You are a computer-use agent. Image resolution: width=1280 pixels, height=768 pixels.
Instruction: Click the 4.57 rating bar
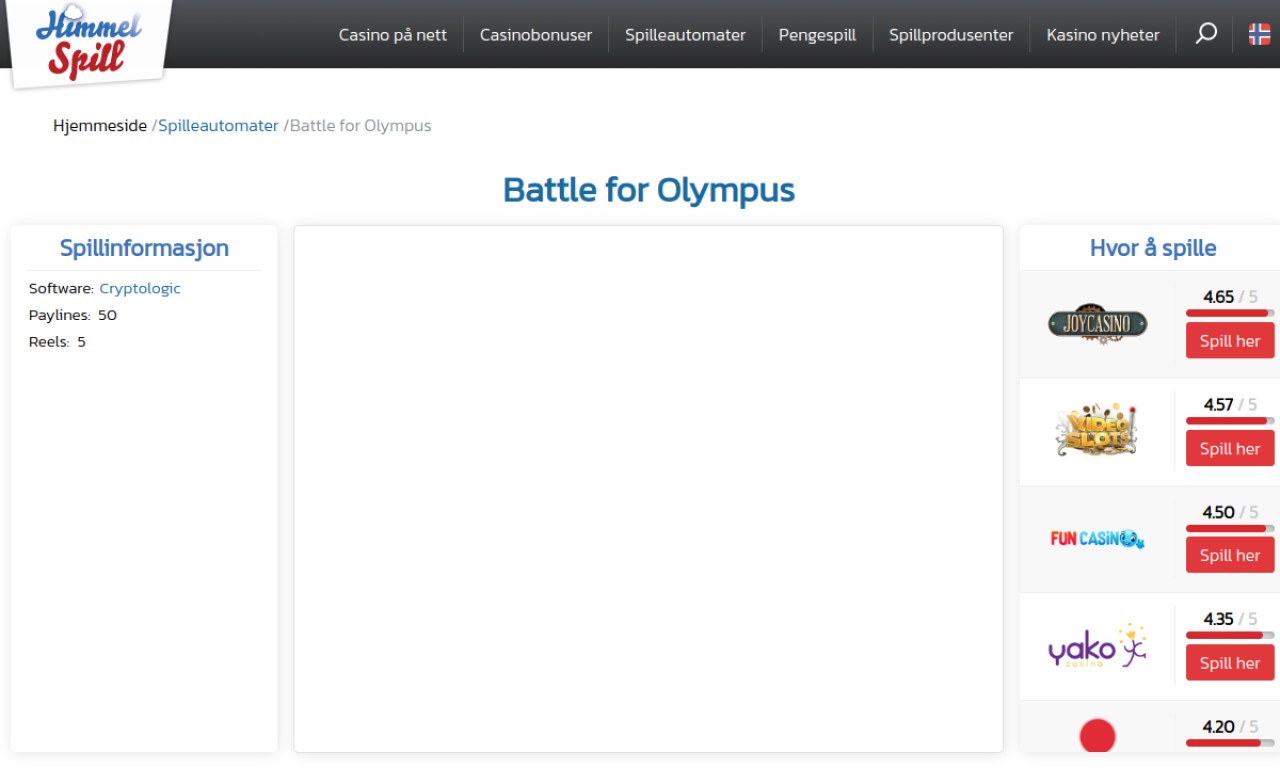1230,421
